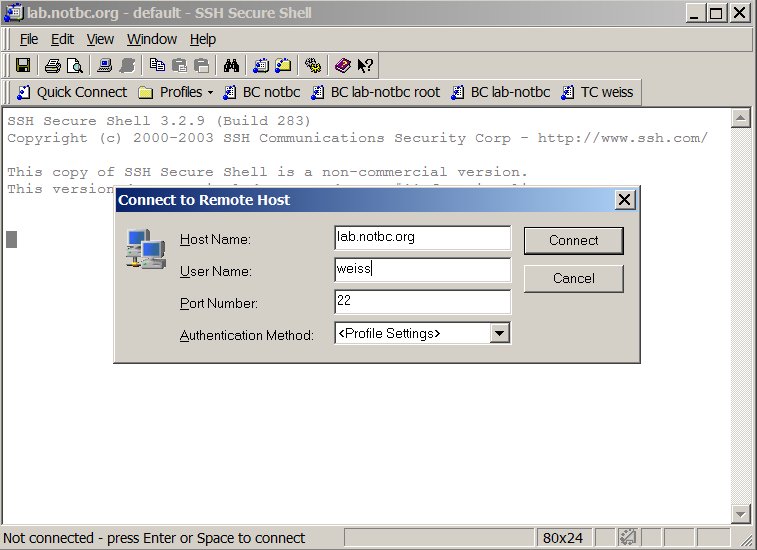Open the Profiles dropdown in toolbar

pyautogui.click(x=175, y=92)
